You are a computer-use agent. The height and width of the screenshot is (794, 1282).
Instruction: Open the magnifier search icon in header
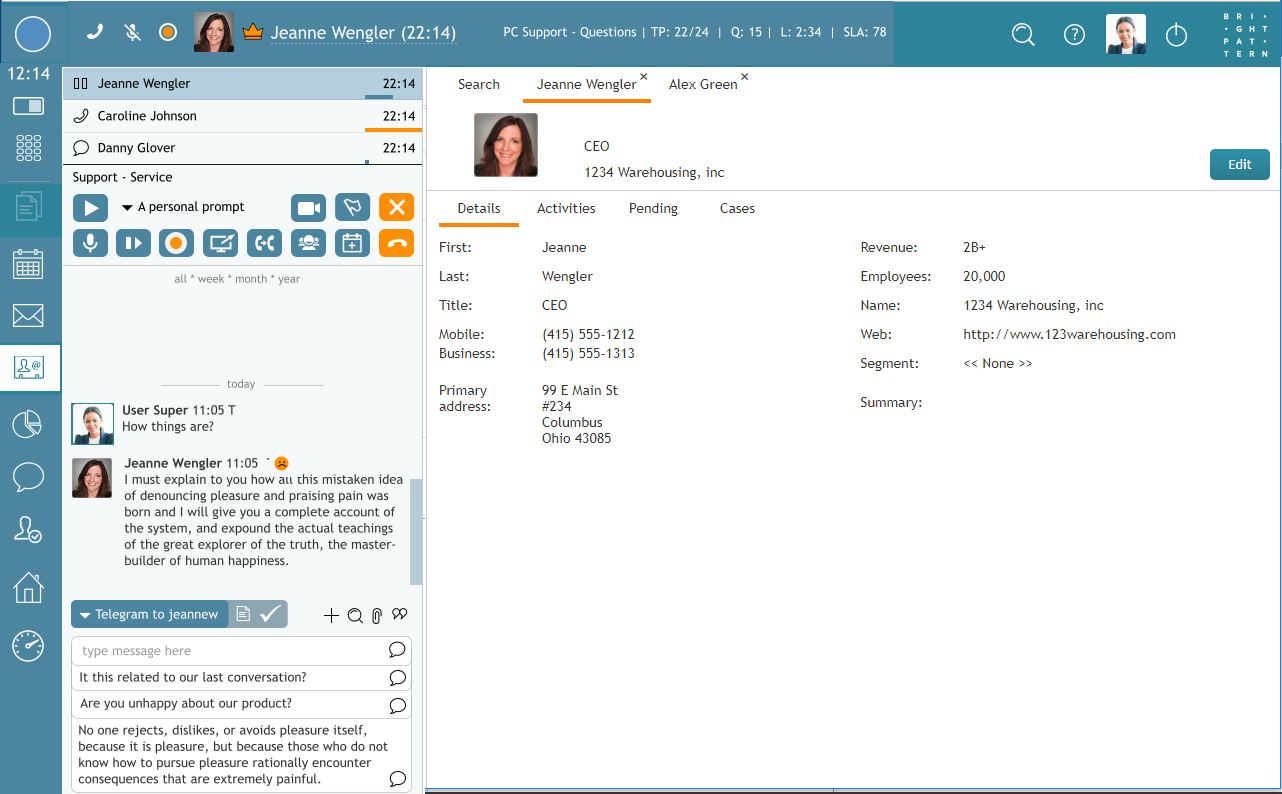point(1023,34)
